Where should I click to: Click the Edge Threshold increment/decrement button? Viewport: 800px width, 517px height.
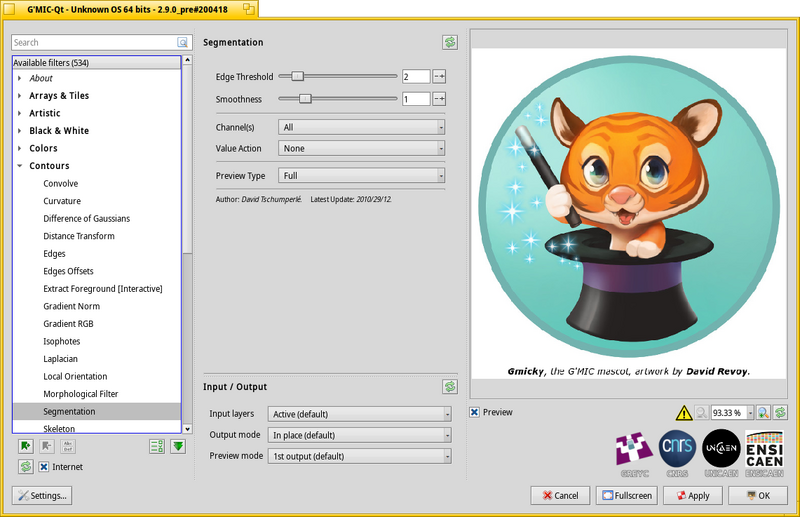click(x=439, y=77)
